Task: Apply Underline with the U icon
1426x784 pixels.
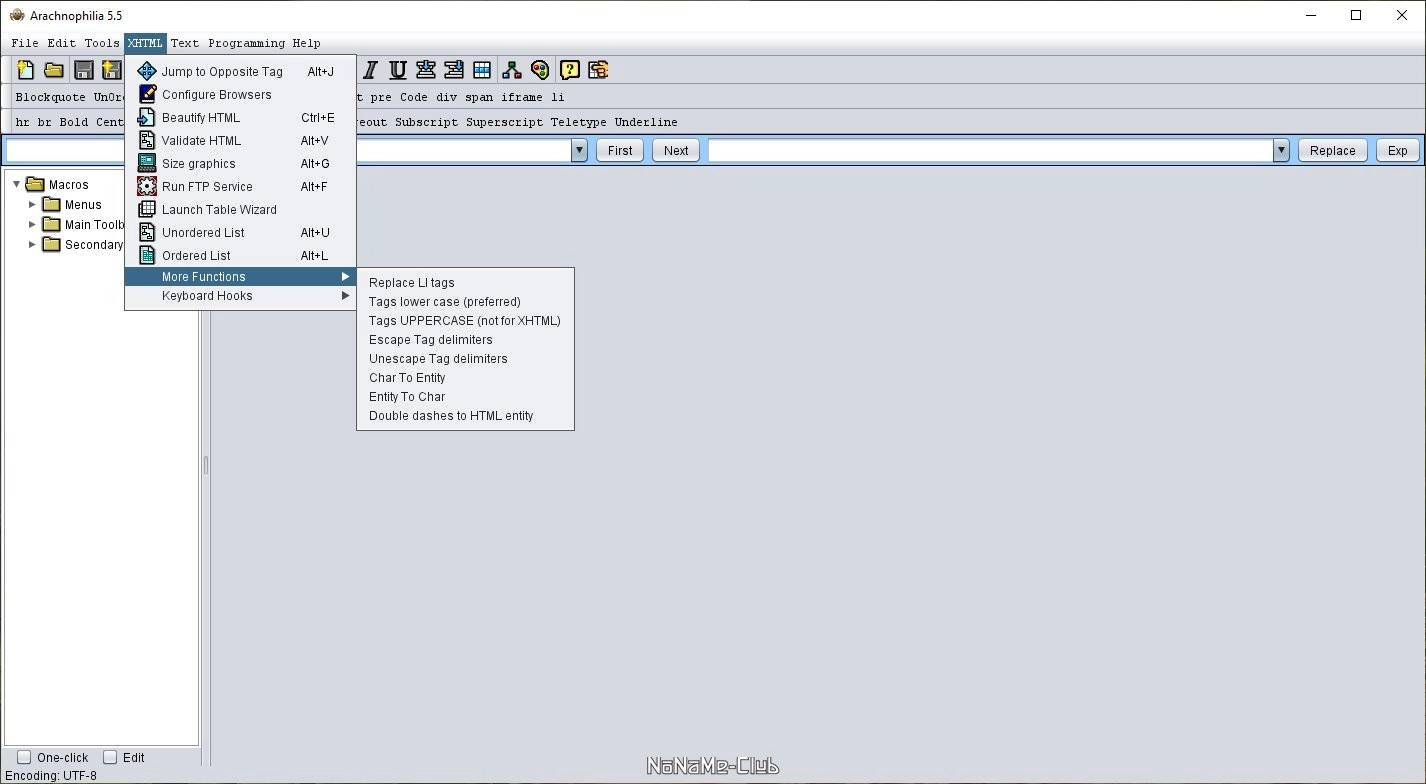Action: [x=398, y=70]
